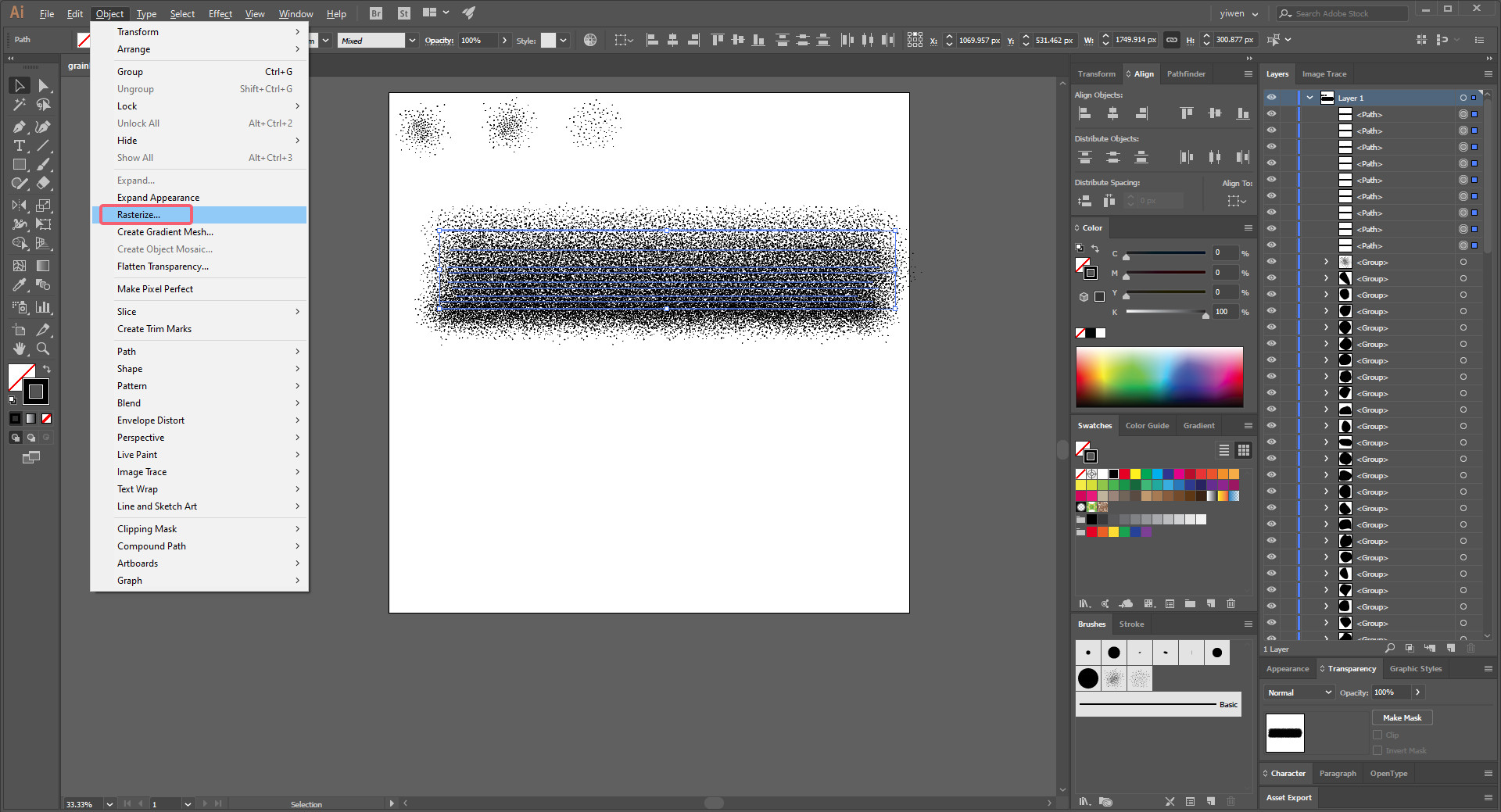Screen dimensions: 1501x812
Task: Select the Eyedropper tool
Action: click(x=20, y=285)
